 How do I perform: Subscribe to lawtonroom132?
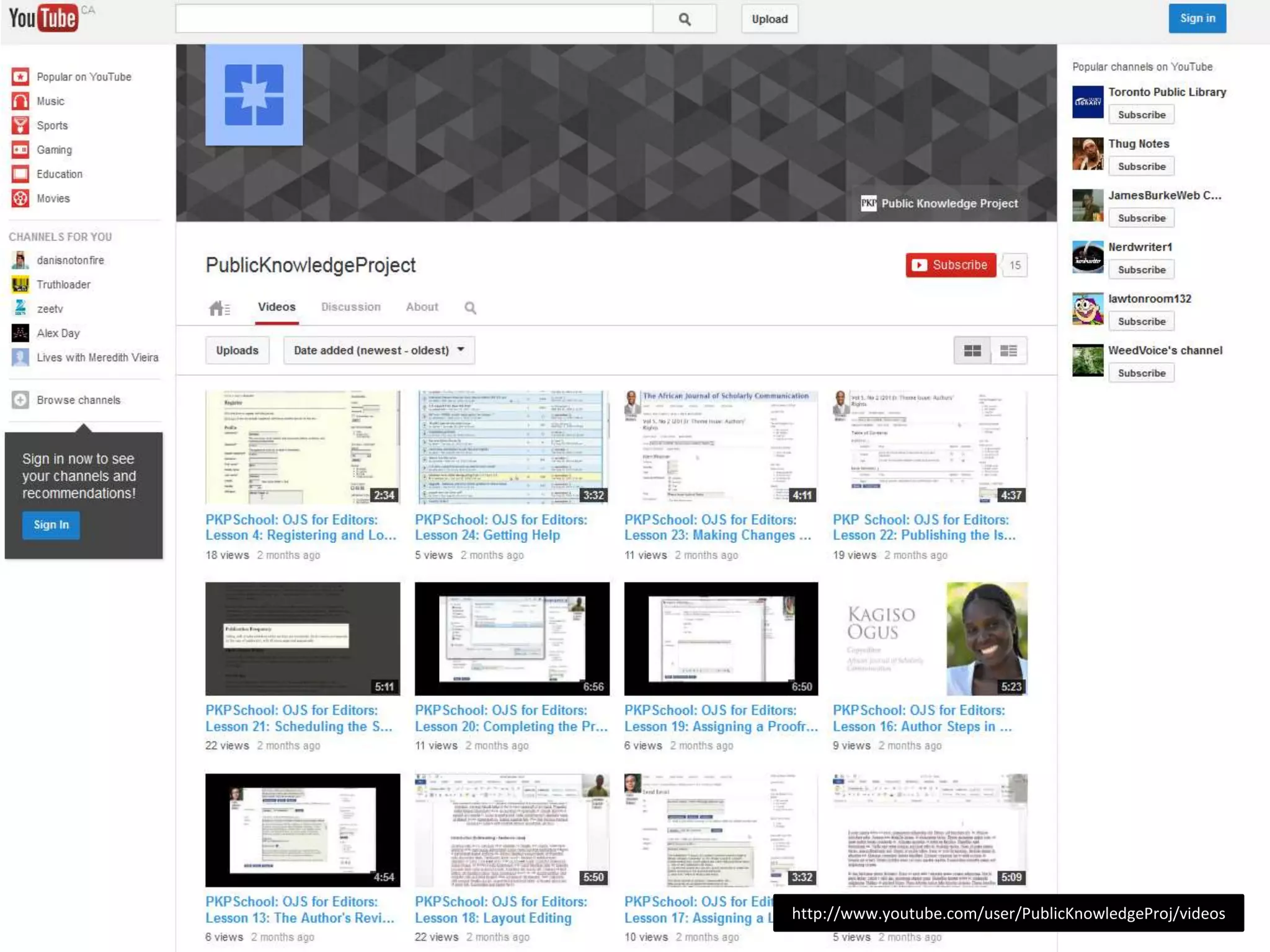[x=1142, y=322]
